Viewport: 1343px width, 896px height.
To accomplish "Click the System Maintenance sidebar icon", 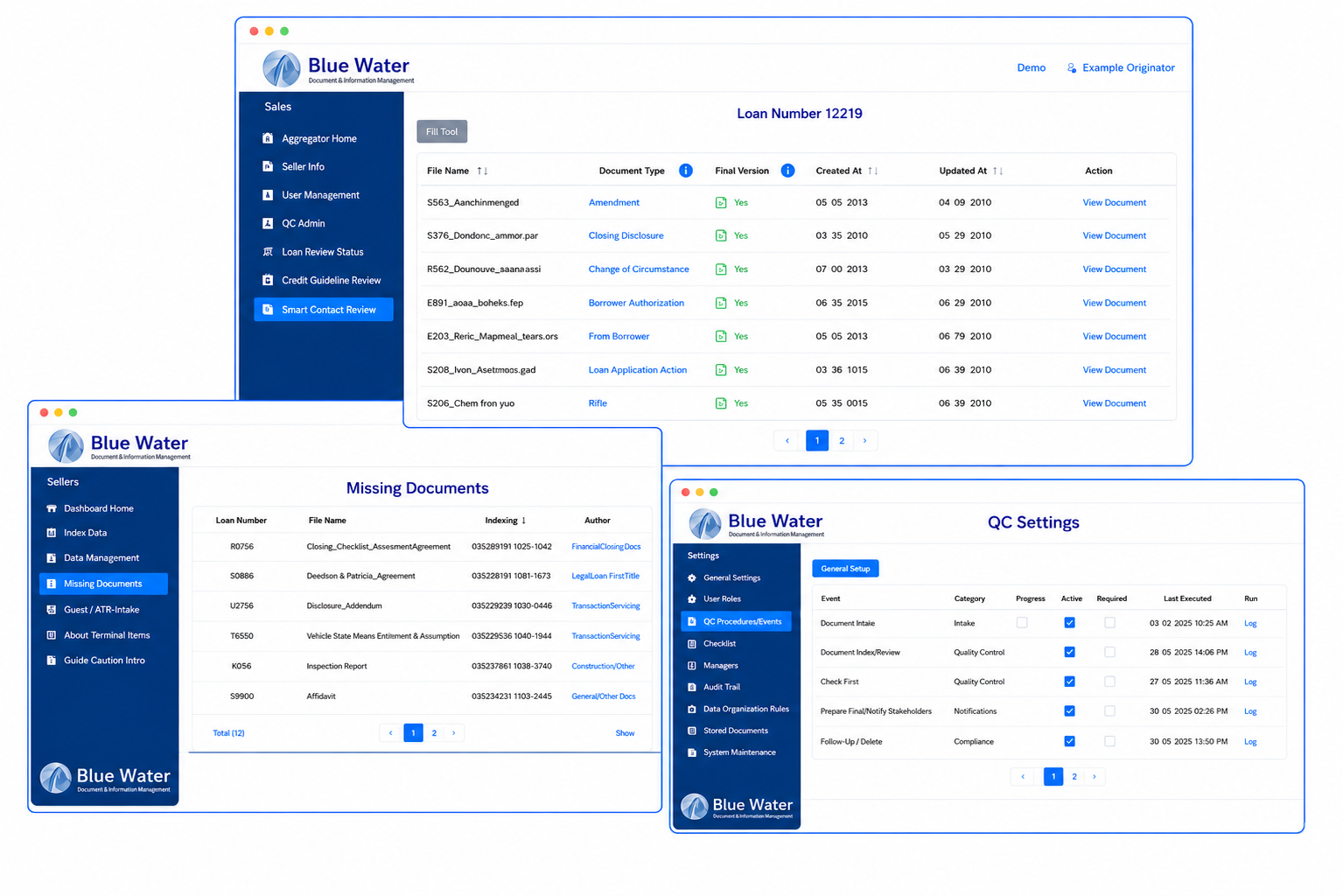I will (x=692, y=752).
